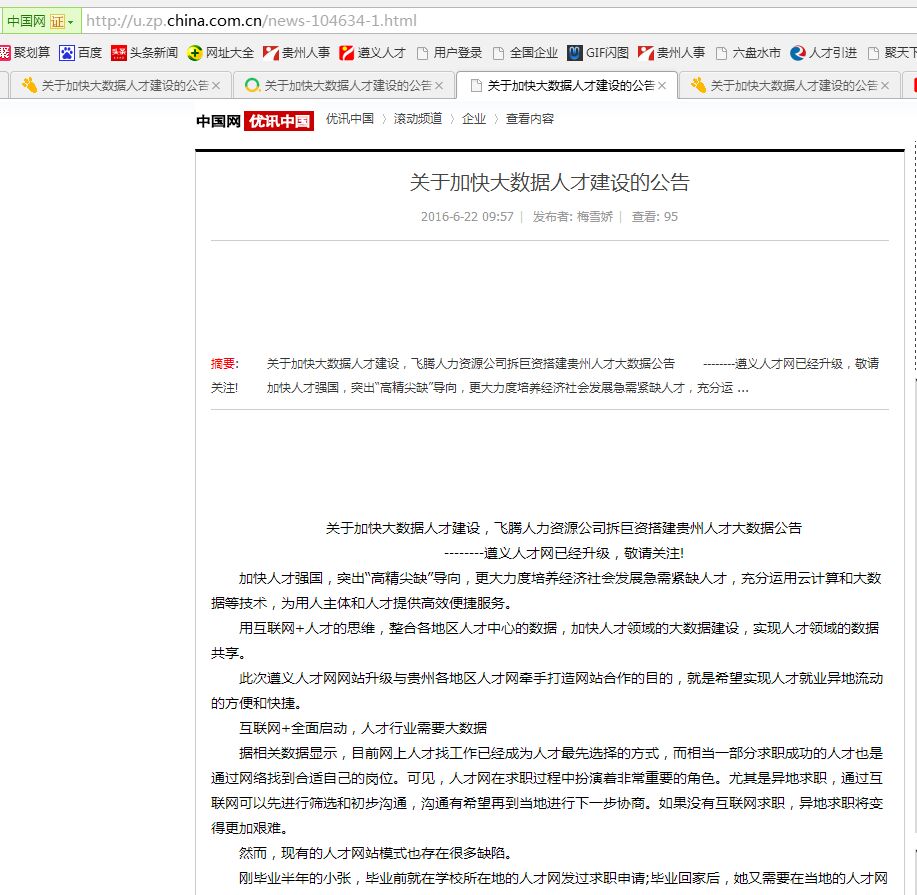The height and width of the screenshot is (895, 917).
Task: Open the 人才引进 bookmark
Action: click(823, 53)
